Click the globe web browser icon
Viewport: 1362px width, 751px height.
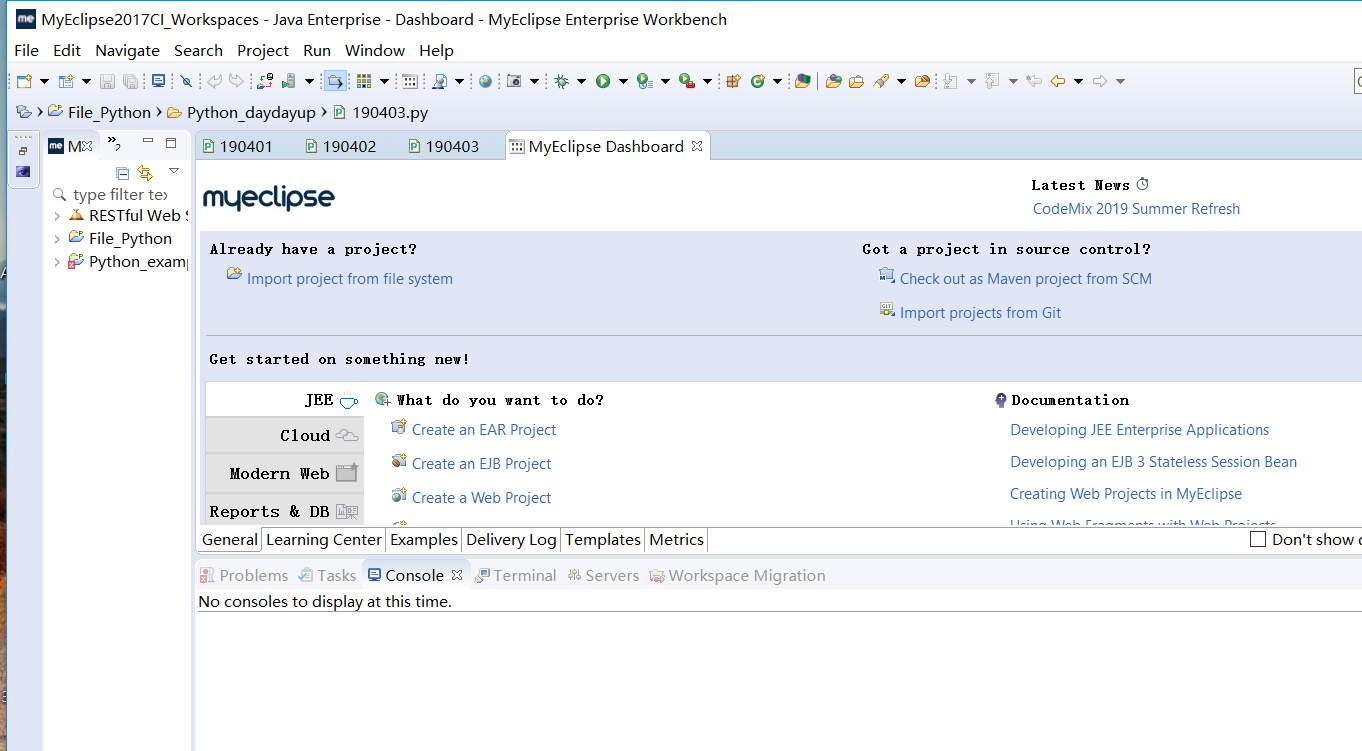tap(485, 81)
